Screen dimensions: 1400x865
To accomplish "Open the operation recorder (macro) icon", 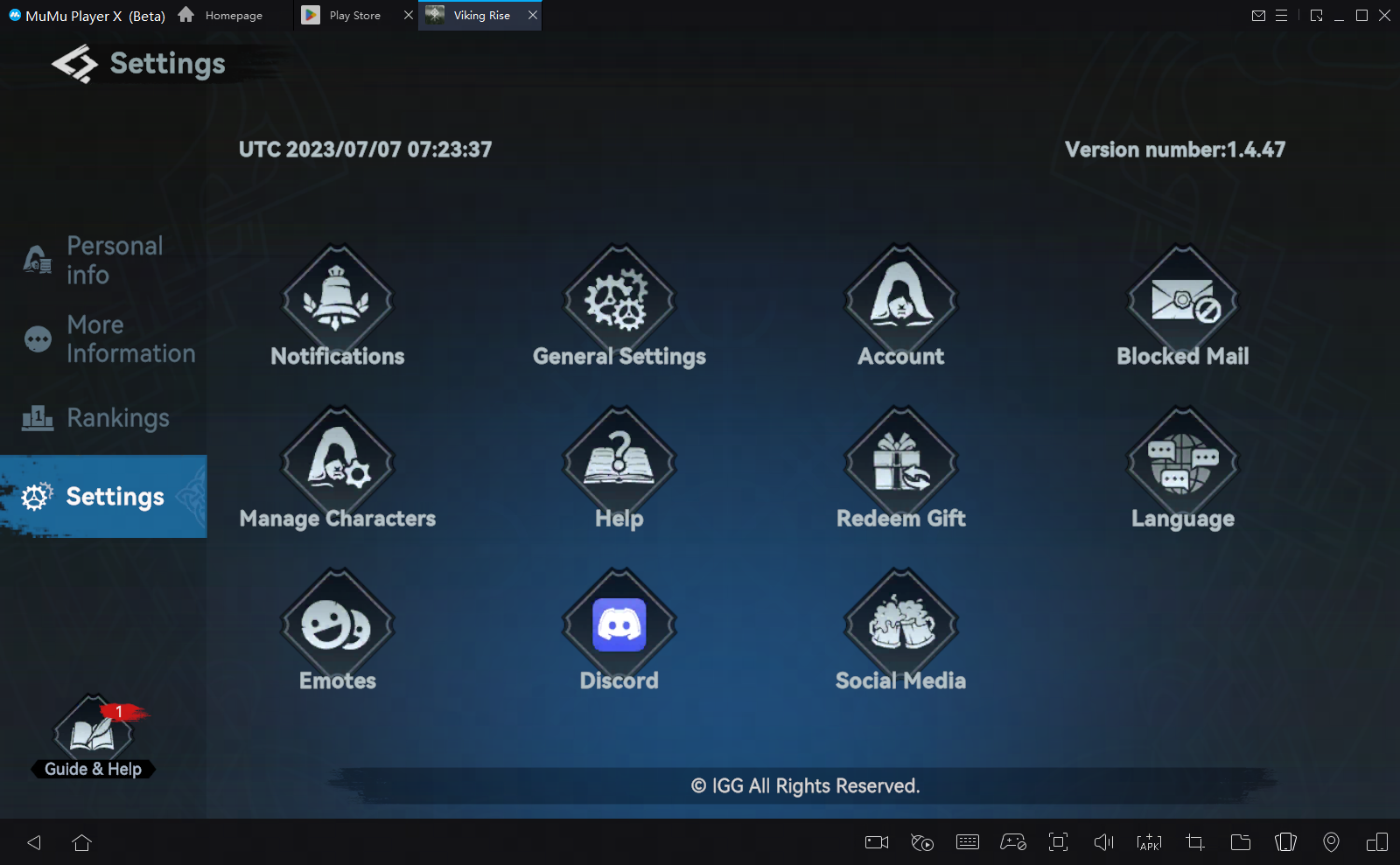I will tap(922, 842).
